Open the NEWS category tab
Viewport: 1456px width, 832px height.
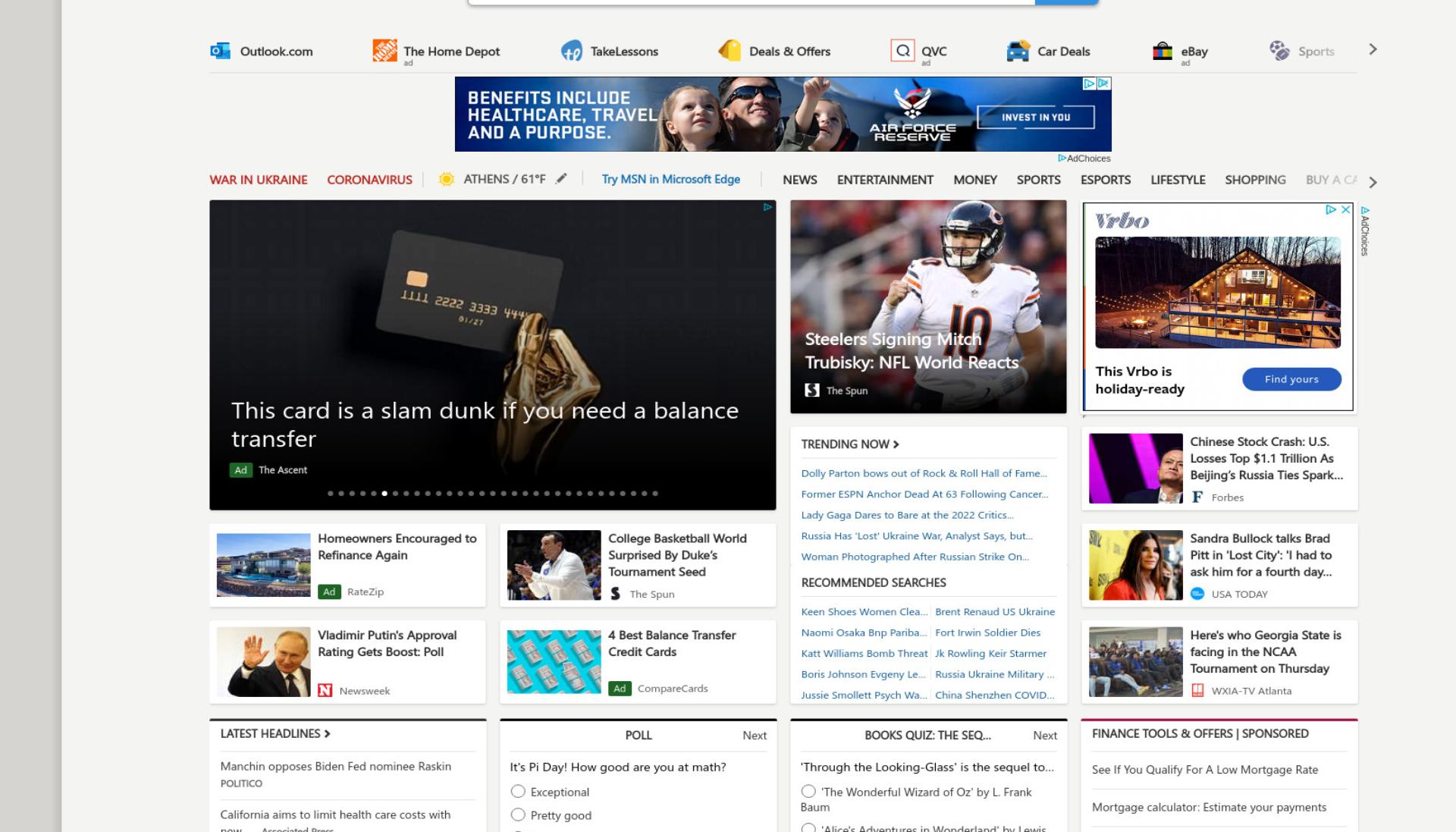(800, 180)
